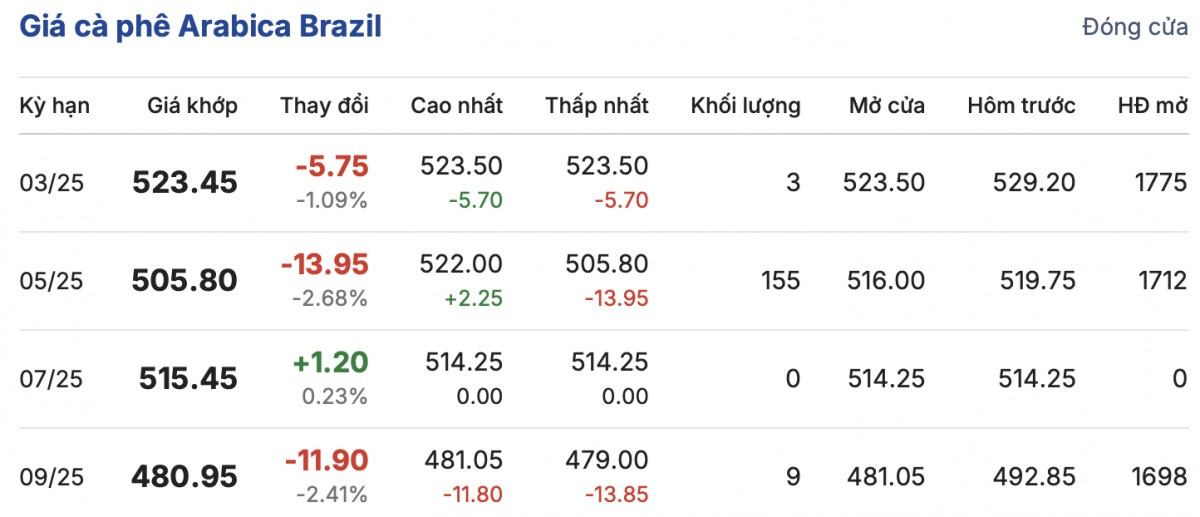
Task: Click the 523.45 matched price
Action: tap(185, 182)
